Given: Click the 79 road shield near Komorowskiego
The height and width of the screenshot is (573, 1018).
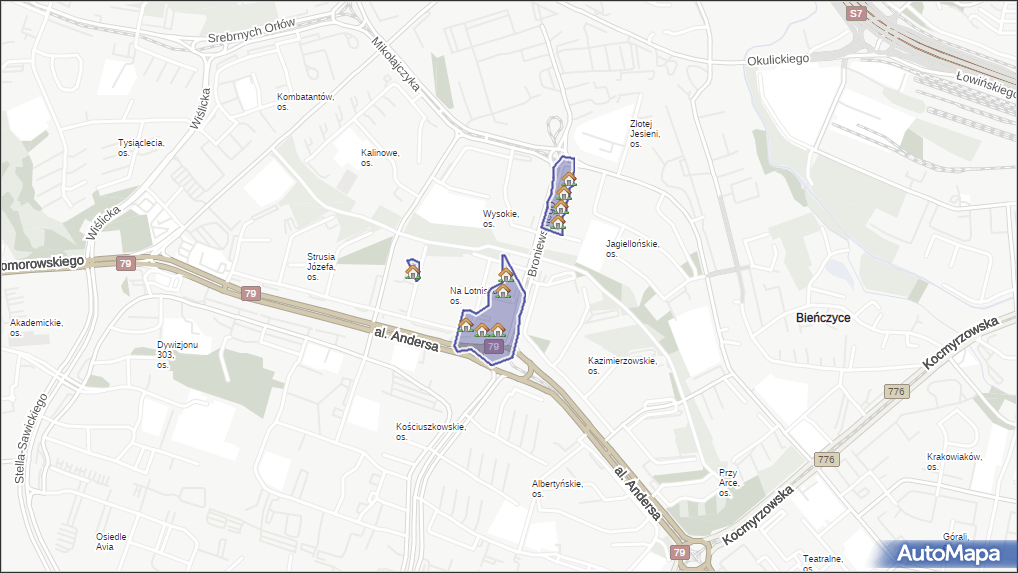Looking at the screenshot, I should [124, 264].
